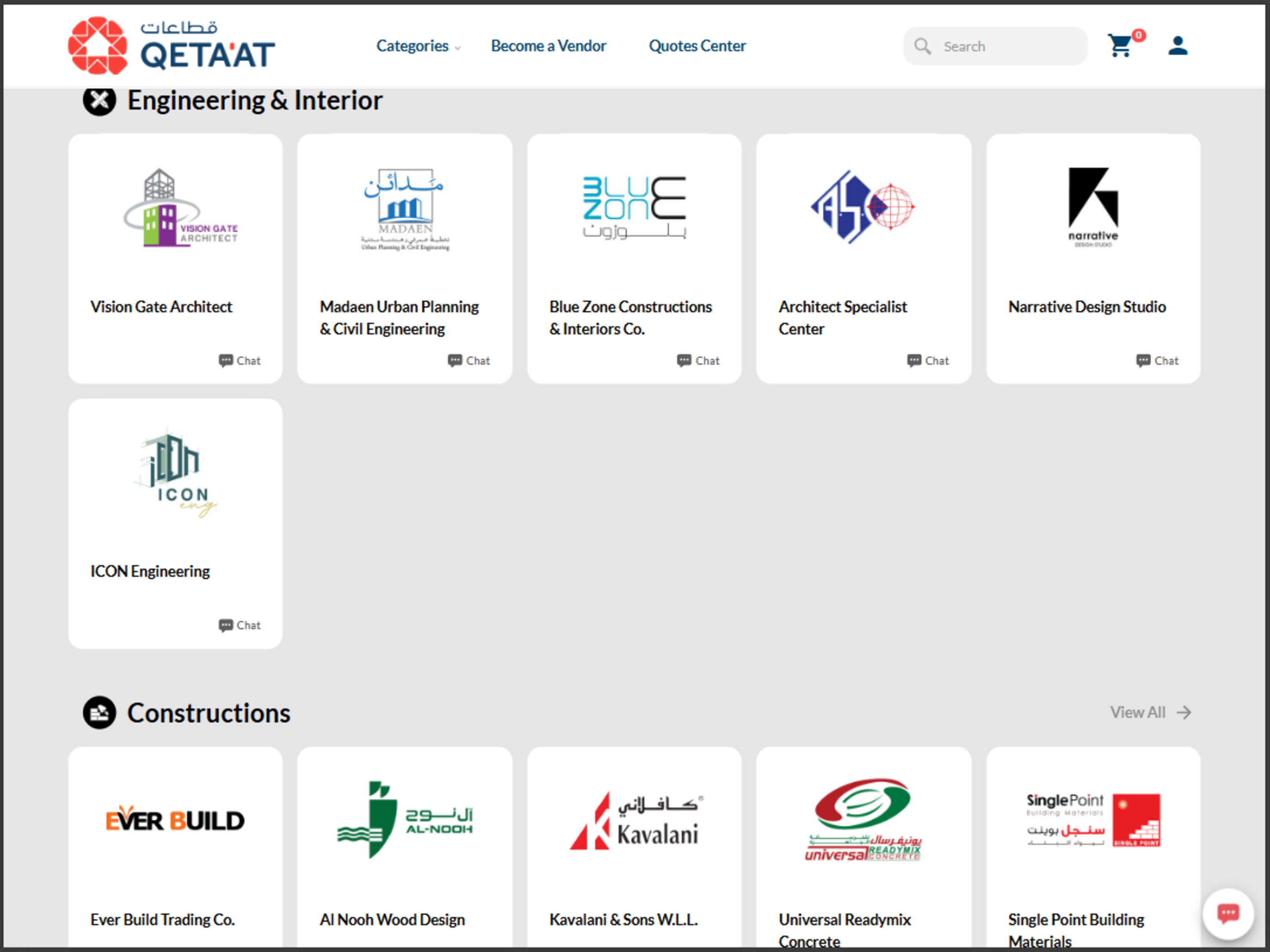Select Madaen Urban Planning & Civil Engineering name

point(399,318)
